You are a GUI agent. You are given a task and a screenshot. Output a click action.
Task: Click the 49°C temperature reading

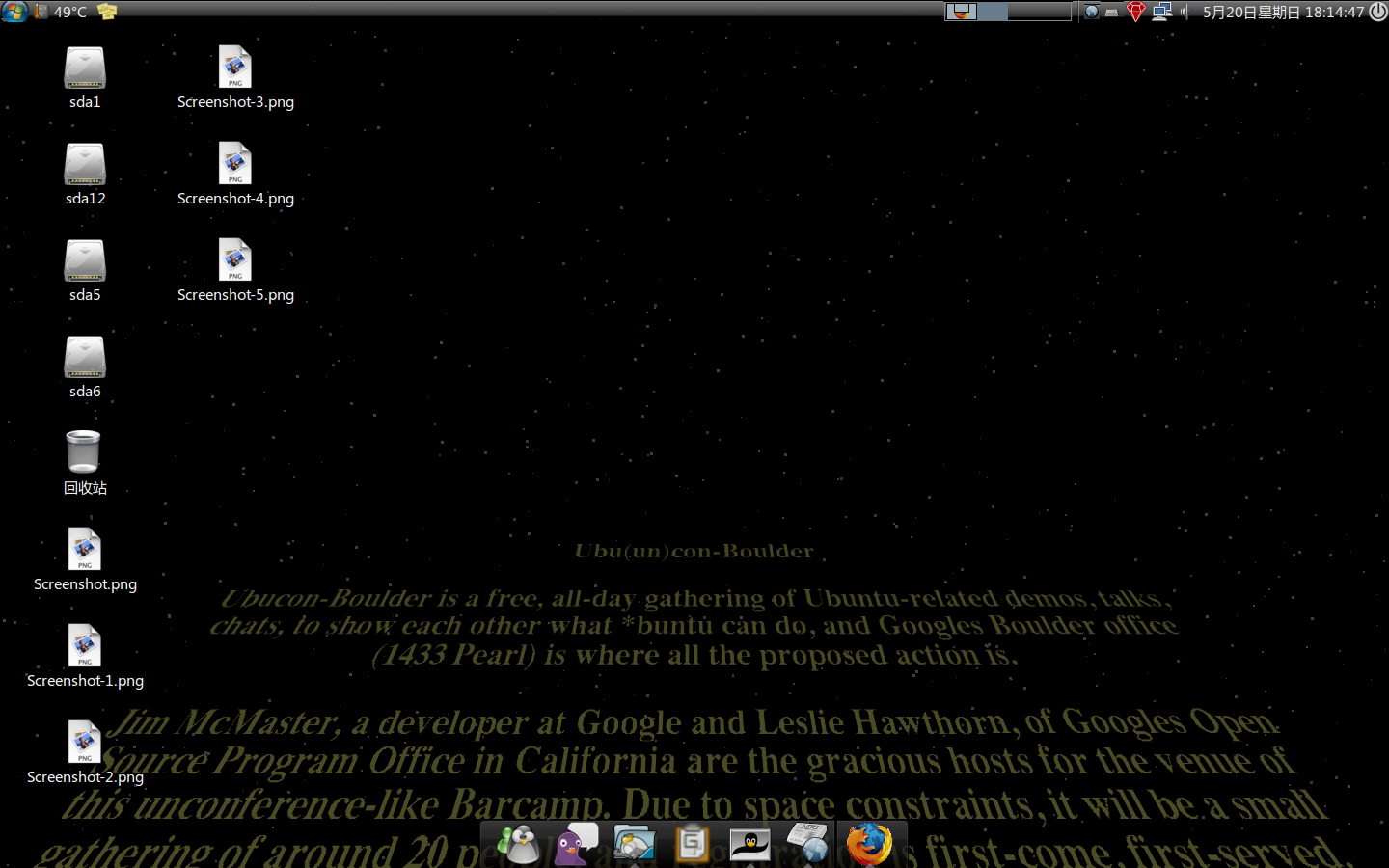click(x=69, y=13)
